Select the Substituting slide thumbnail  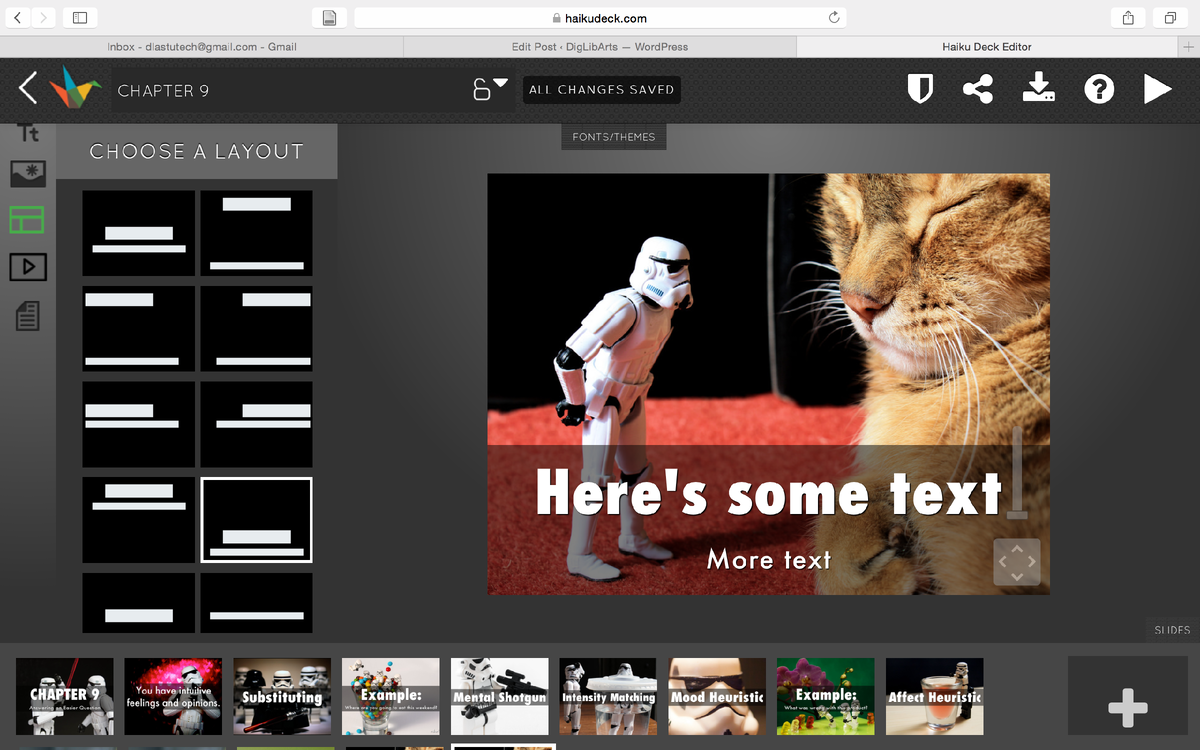pyautogui.click(x=282, y=695)
